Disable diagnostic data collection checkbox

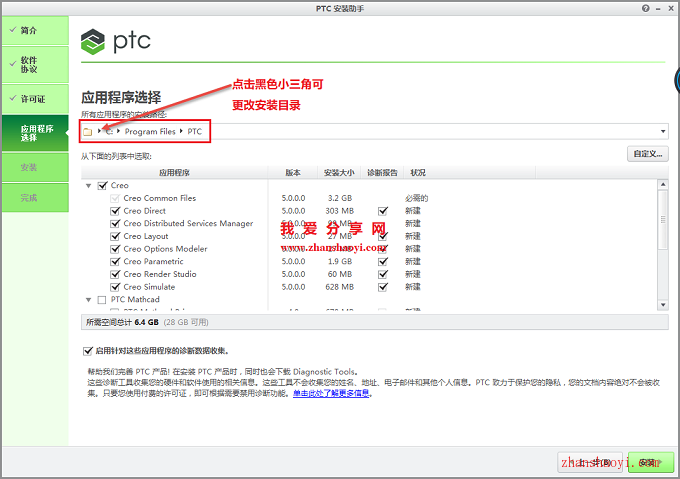click(88, 351)
